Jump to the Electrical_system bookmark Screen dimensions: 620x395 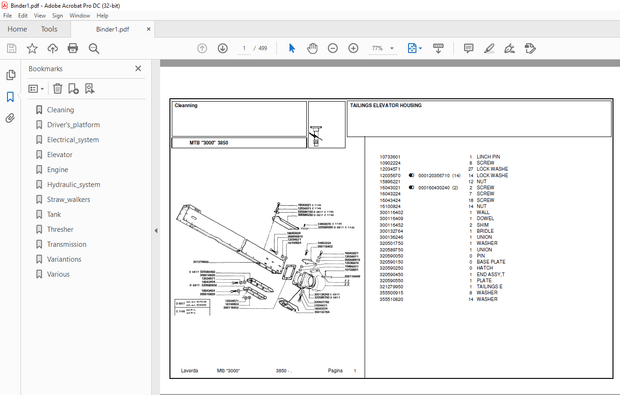coord(73,140)
